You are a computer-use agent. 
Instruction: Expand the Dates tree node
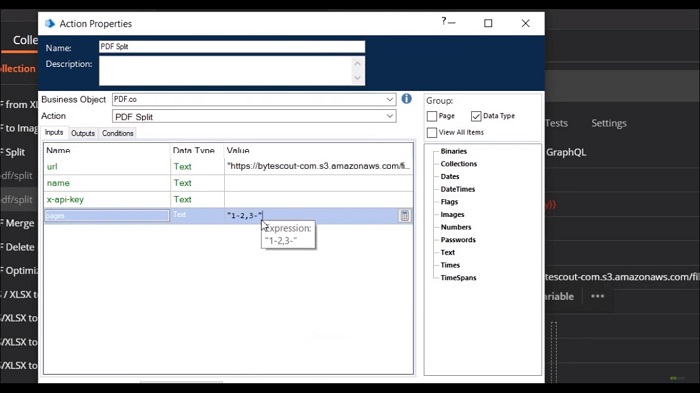point(450,176)
